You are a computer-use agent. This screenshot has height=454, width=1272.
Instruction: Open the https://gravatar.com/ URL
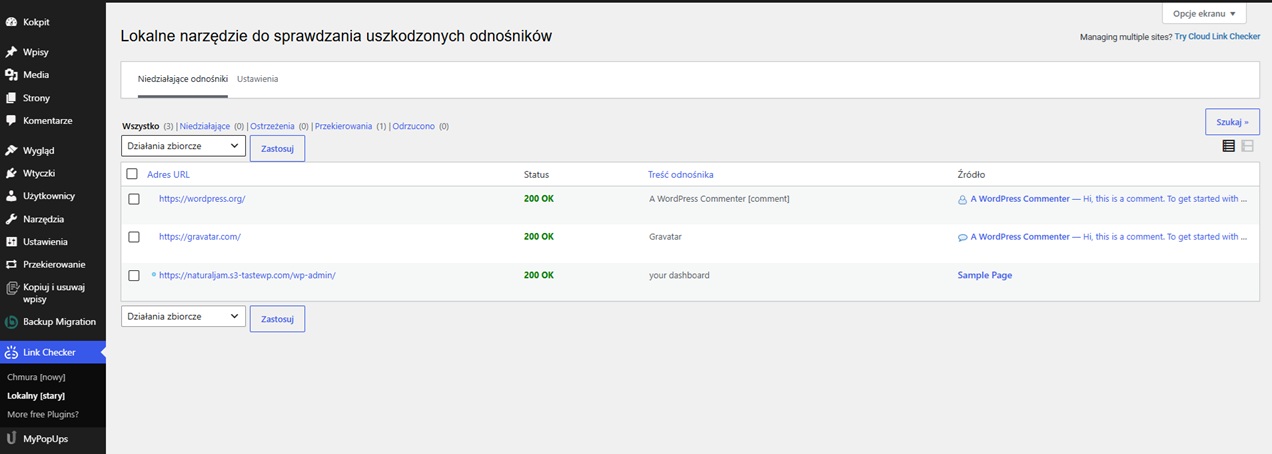pos(200,237)
